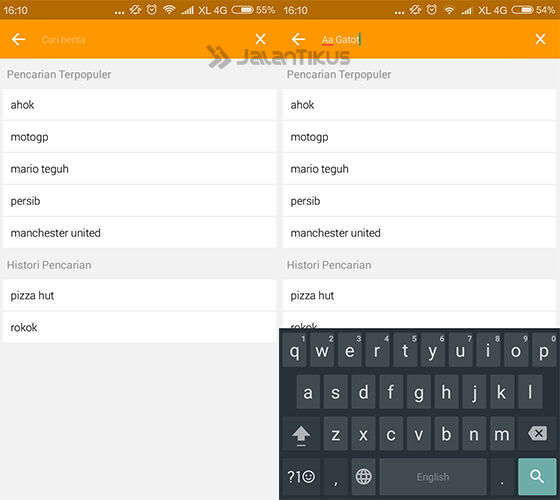560x500 pixels.
Task: Tap 'persib' in the right screen list
Action: (419, 201)
